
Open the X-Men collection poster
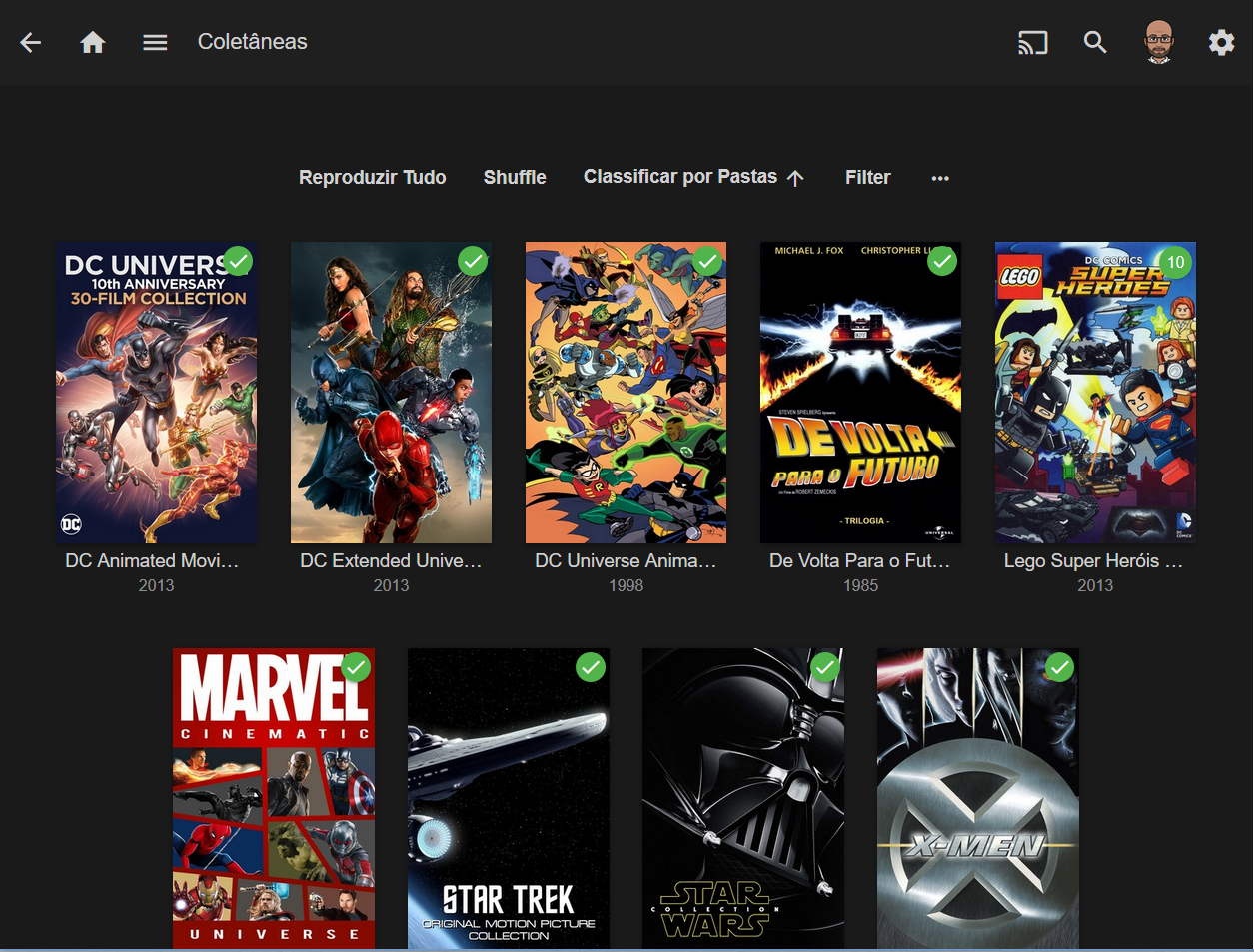[978, 798]
